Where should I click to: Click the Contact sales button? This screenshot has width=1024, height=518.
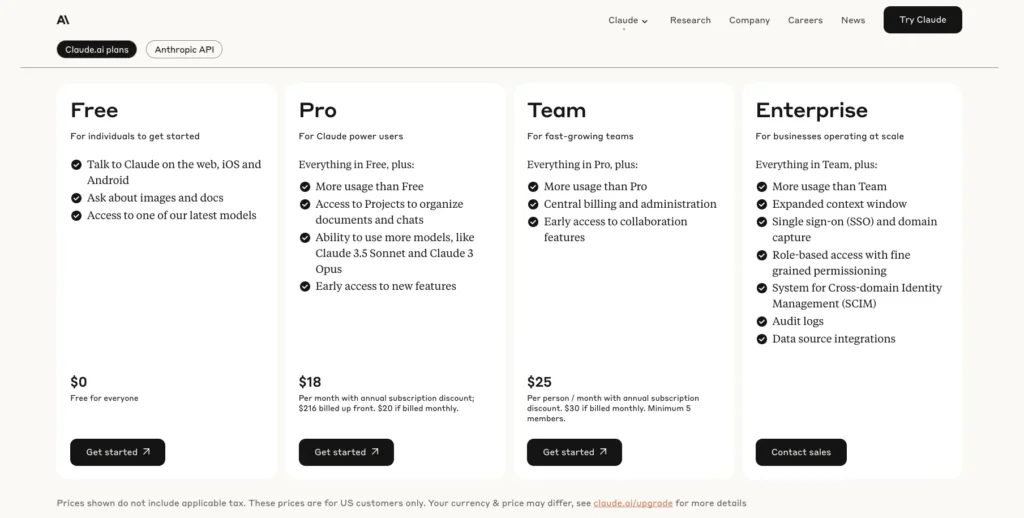[801, 452]
